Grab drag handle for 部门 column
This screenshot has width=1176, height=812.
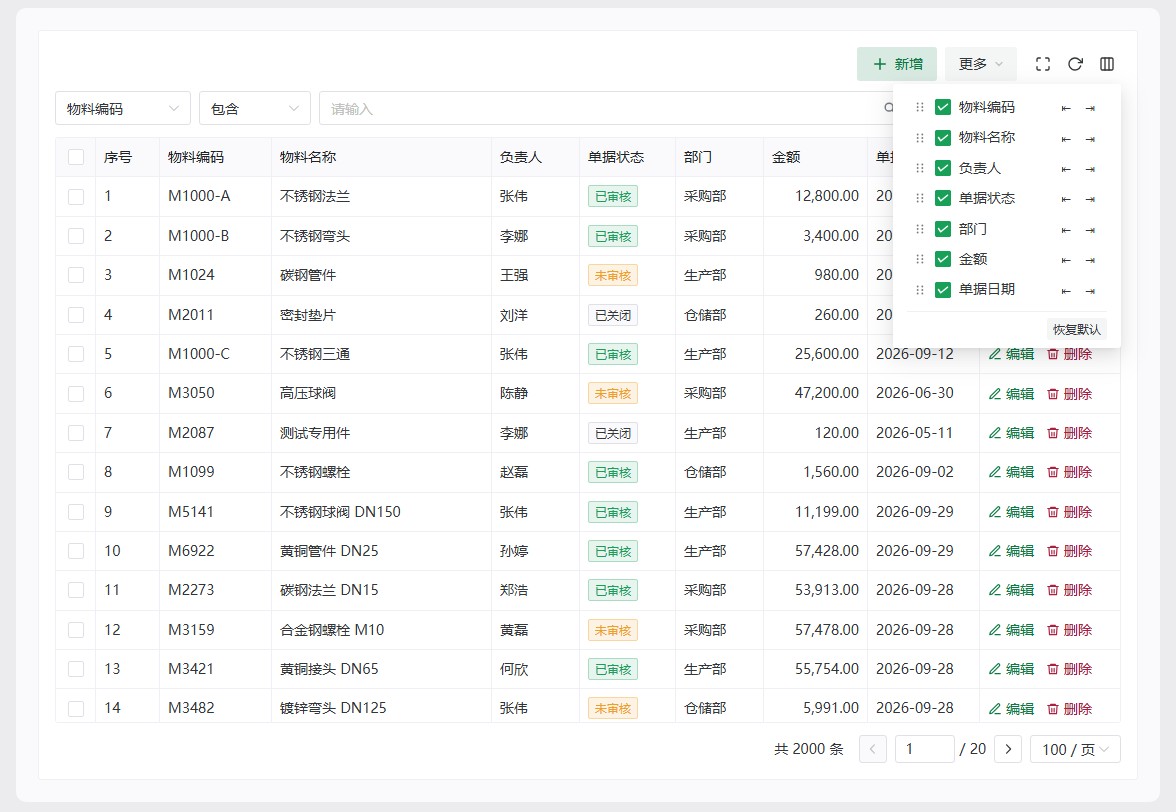coord(920,229)
